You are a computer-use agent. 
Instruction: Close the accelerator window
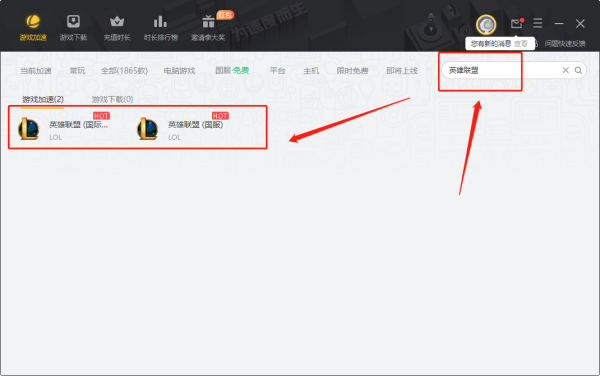580,24
